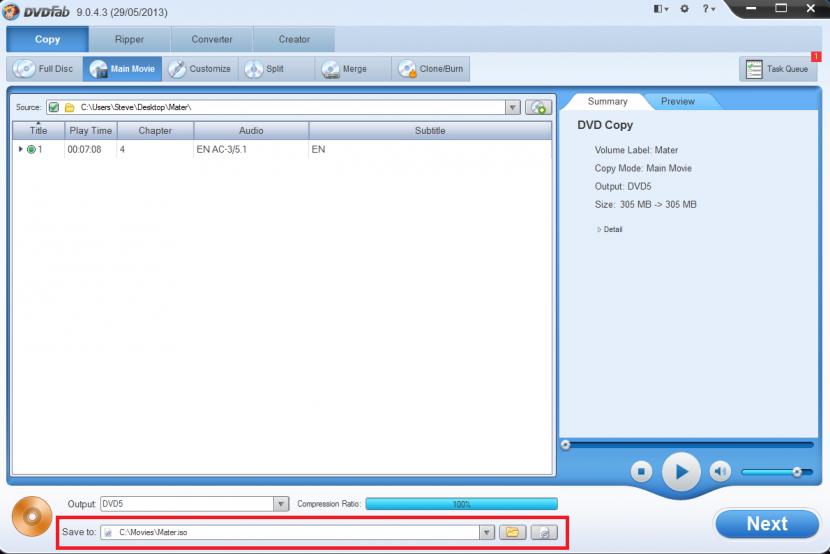Click the preview seek bar handle

coord(565,444)
